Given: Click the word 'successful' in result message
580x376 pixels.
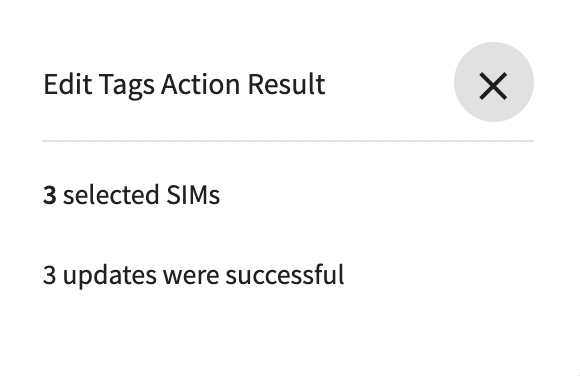Looking at the screenshot, I should (285, 275).
